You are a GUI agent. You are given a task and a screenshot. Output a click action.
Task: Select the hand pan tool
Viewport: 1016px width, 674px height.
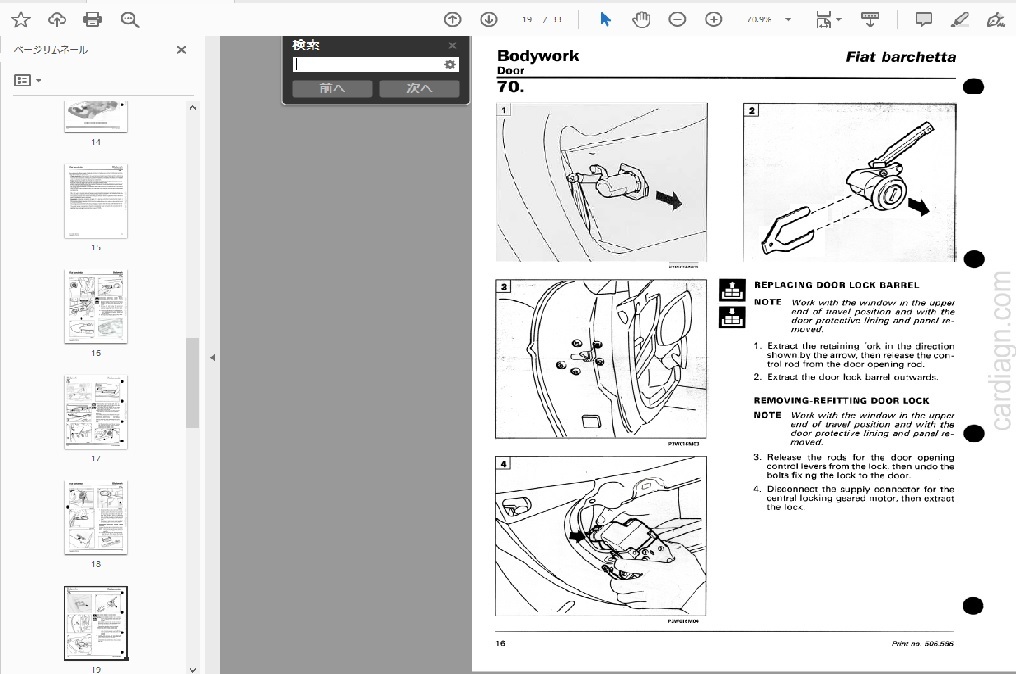pos(641,19)
